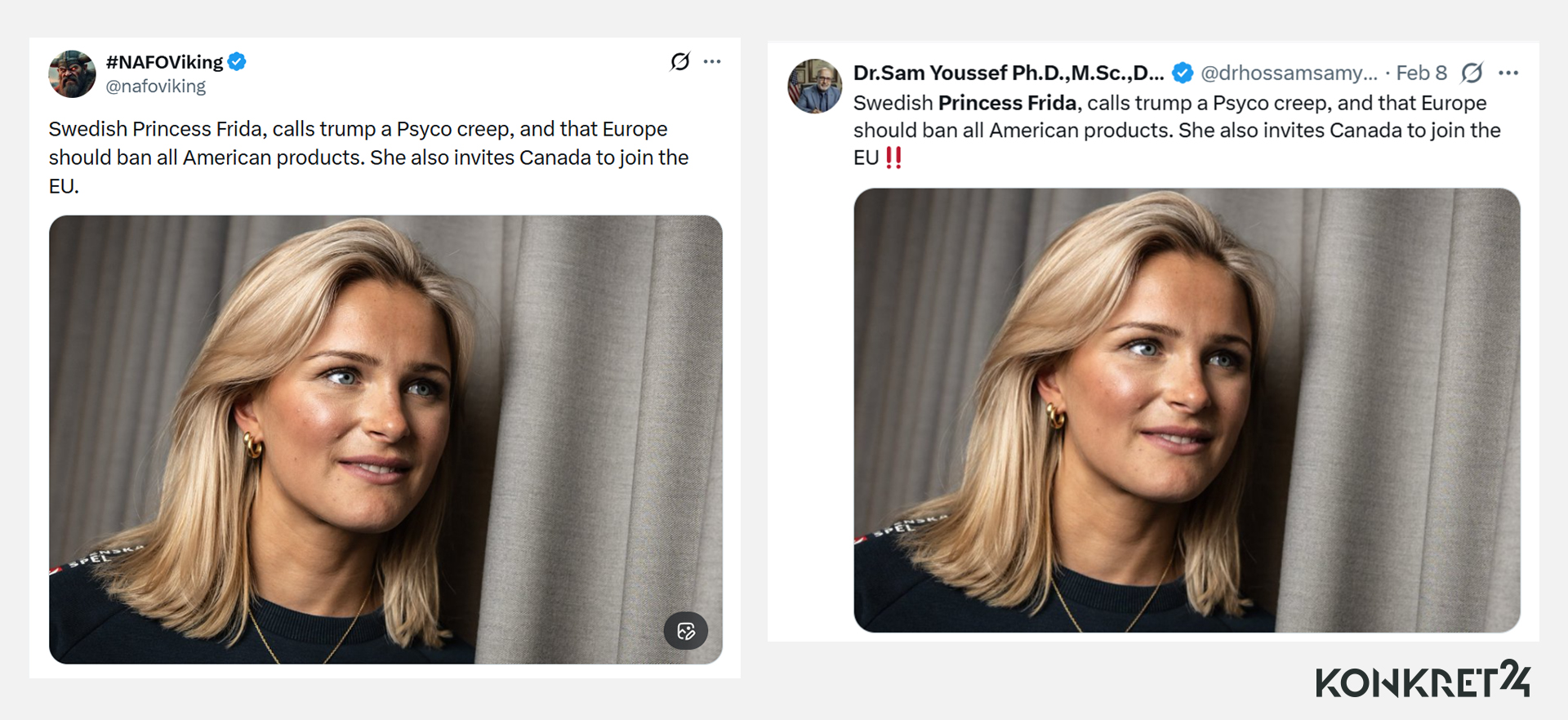Screen dimensions: 1568x720
Task: Open #NAFOViking's profile avatar
Action: 73,73
